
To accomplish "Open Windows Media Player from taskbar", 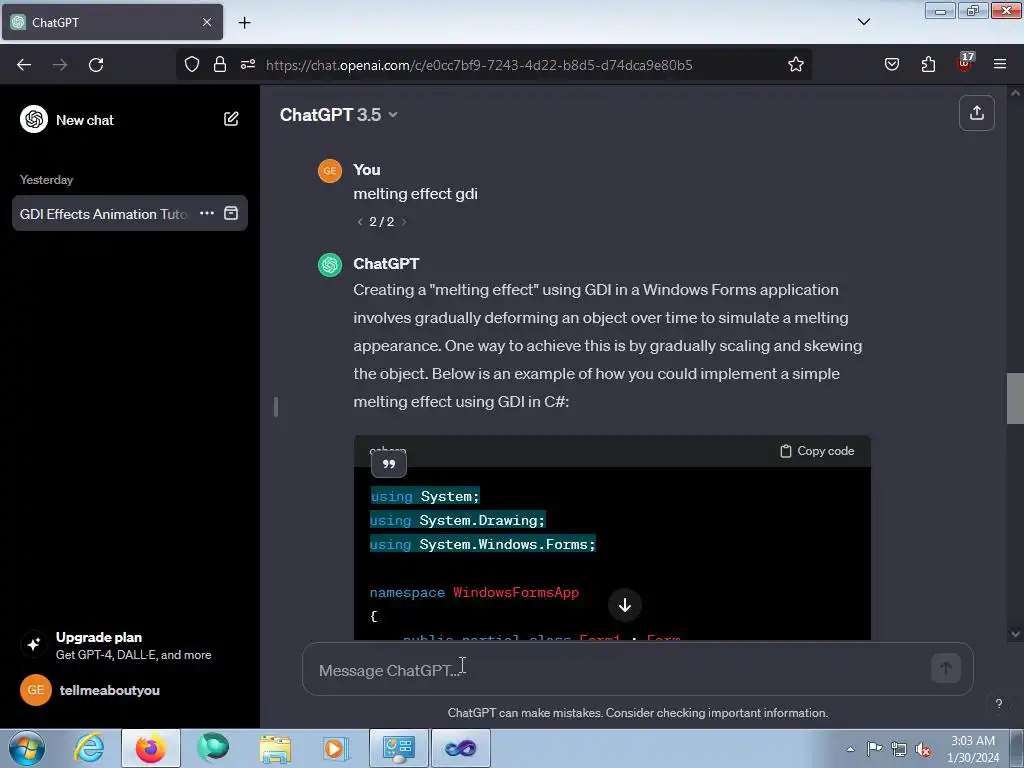I will (336, 748).
